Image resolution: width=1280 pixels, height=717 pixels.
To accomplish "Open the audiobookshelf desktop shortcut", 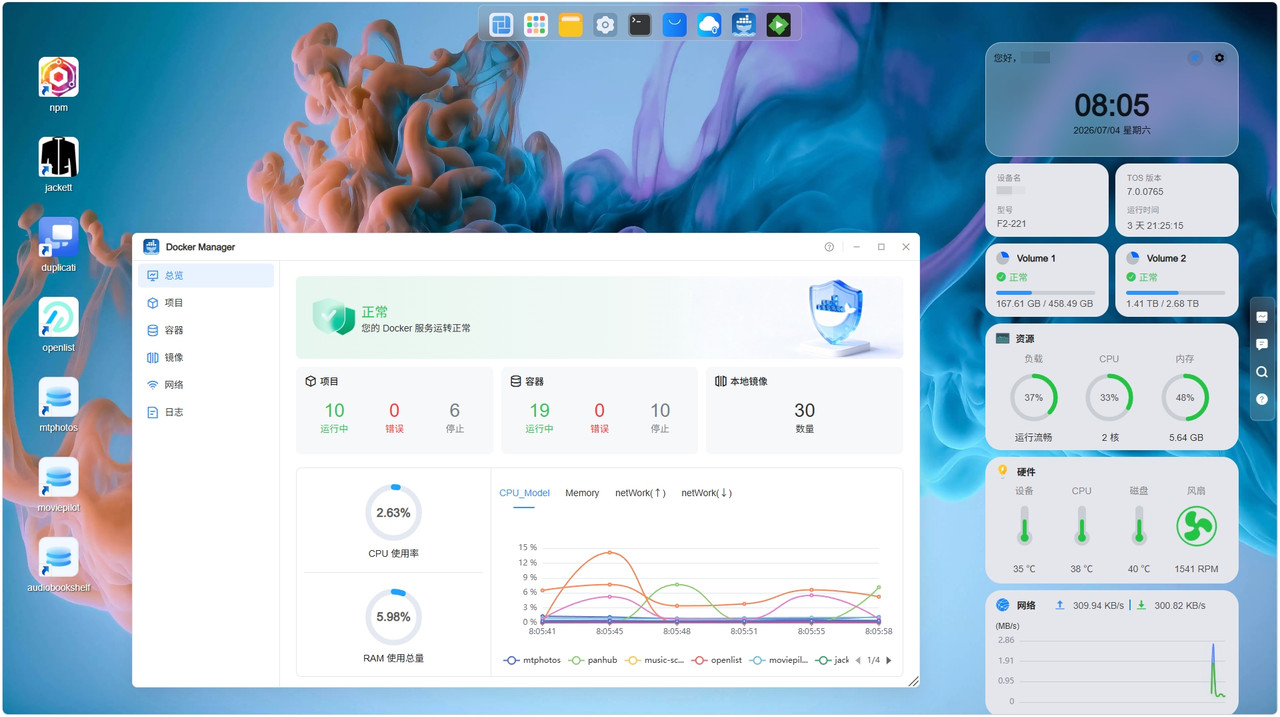I will [58, 558].
